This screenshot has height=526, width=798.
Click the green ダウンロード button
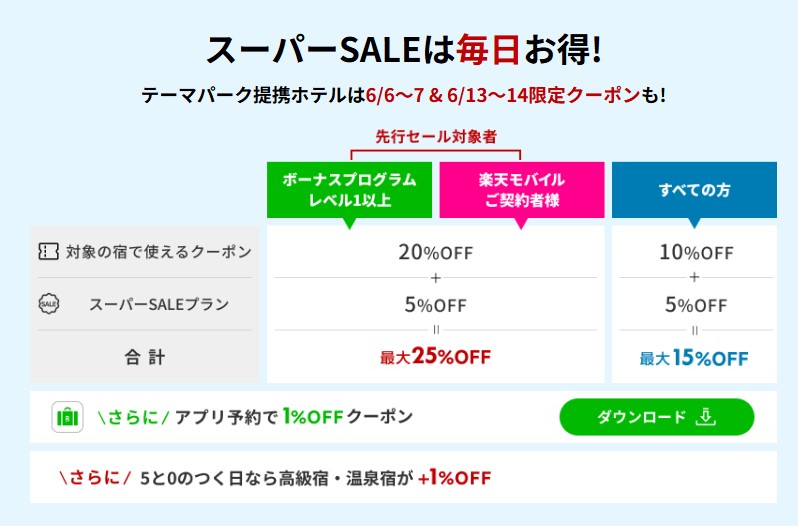657,417
